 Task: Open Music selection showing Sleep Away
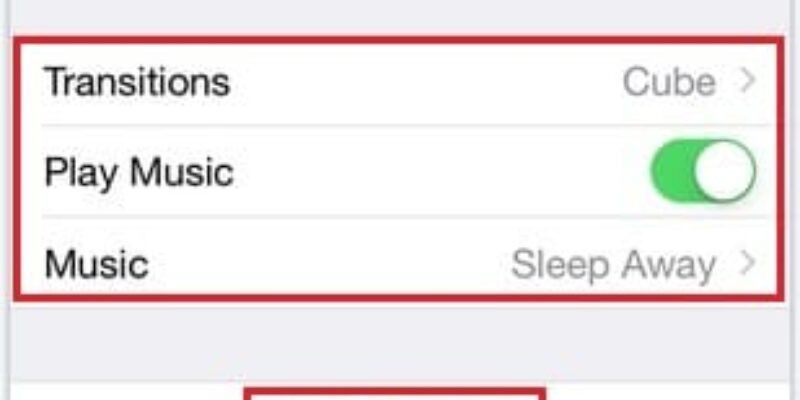click(x=400, y=264)
